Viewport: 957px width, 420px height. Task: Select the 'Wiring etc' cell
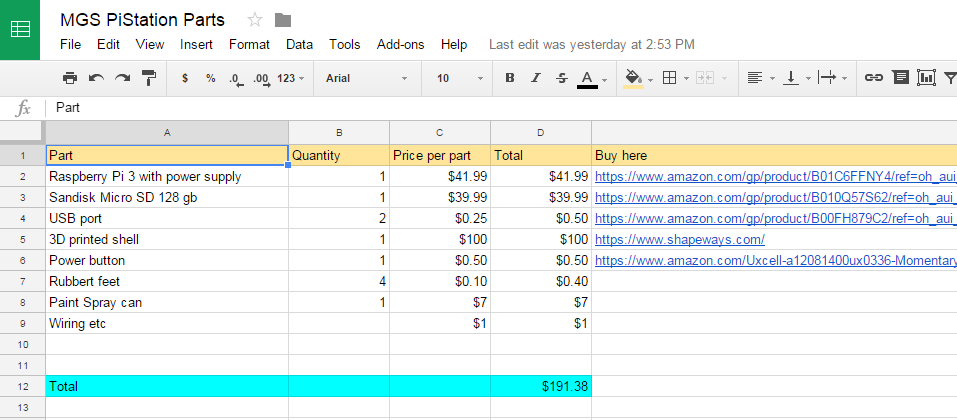pyautogui.click(x=167, y=323)
